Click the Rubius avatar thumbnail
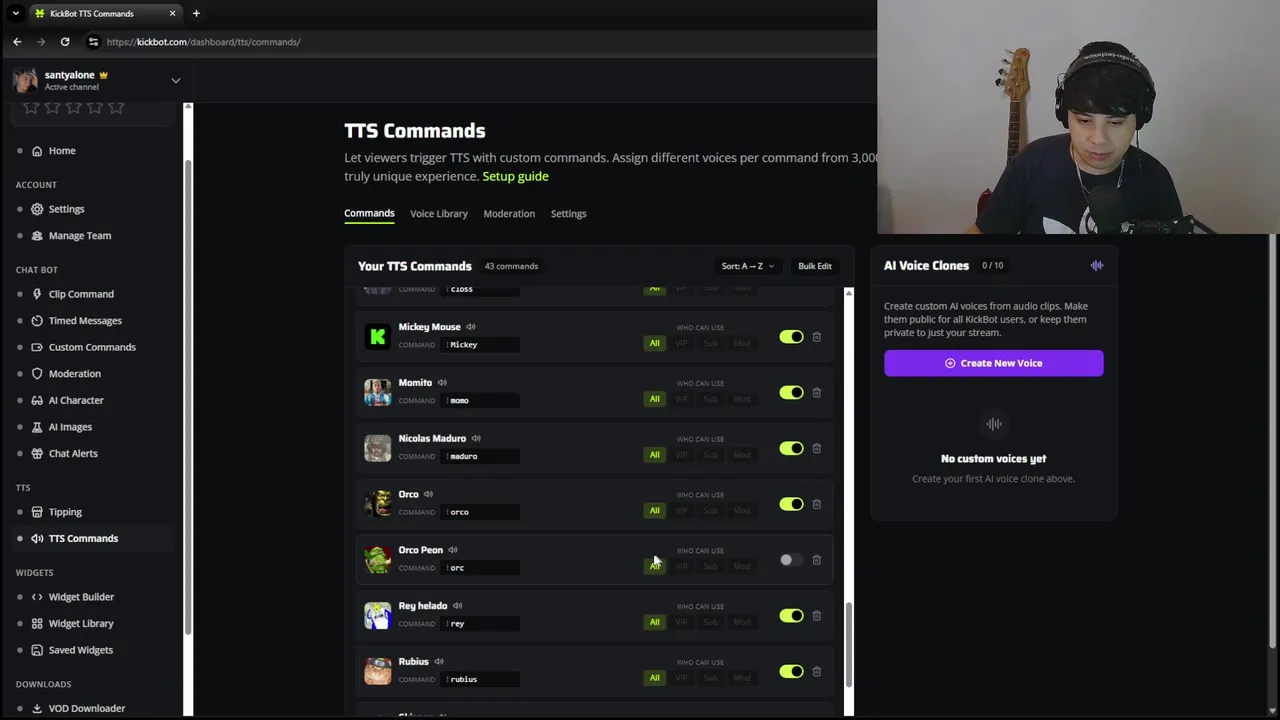 377,671
